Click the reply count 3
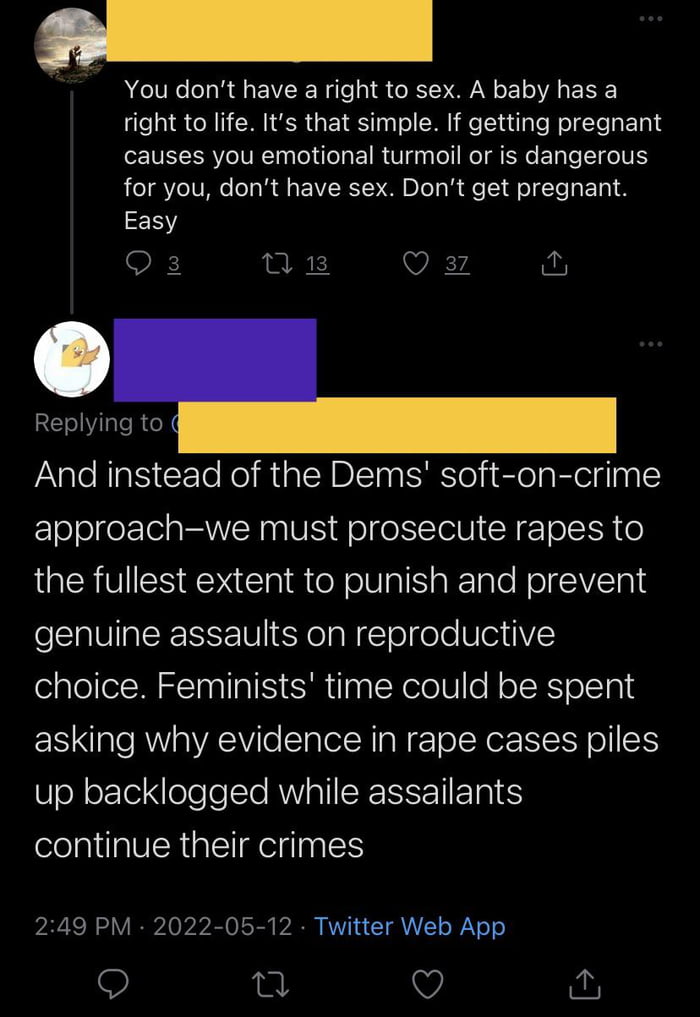 point(173,265)
